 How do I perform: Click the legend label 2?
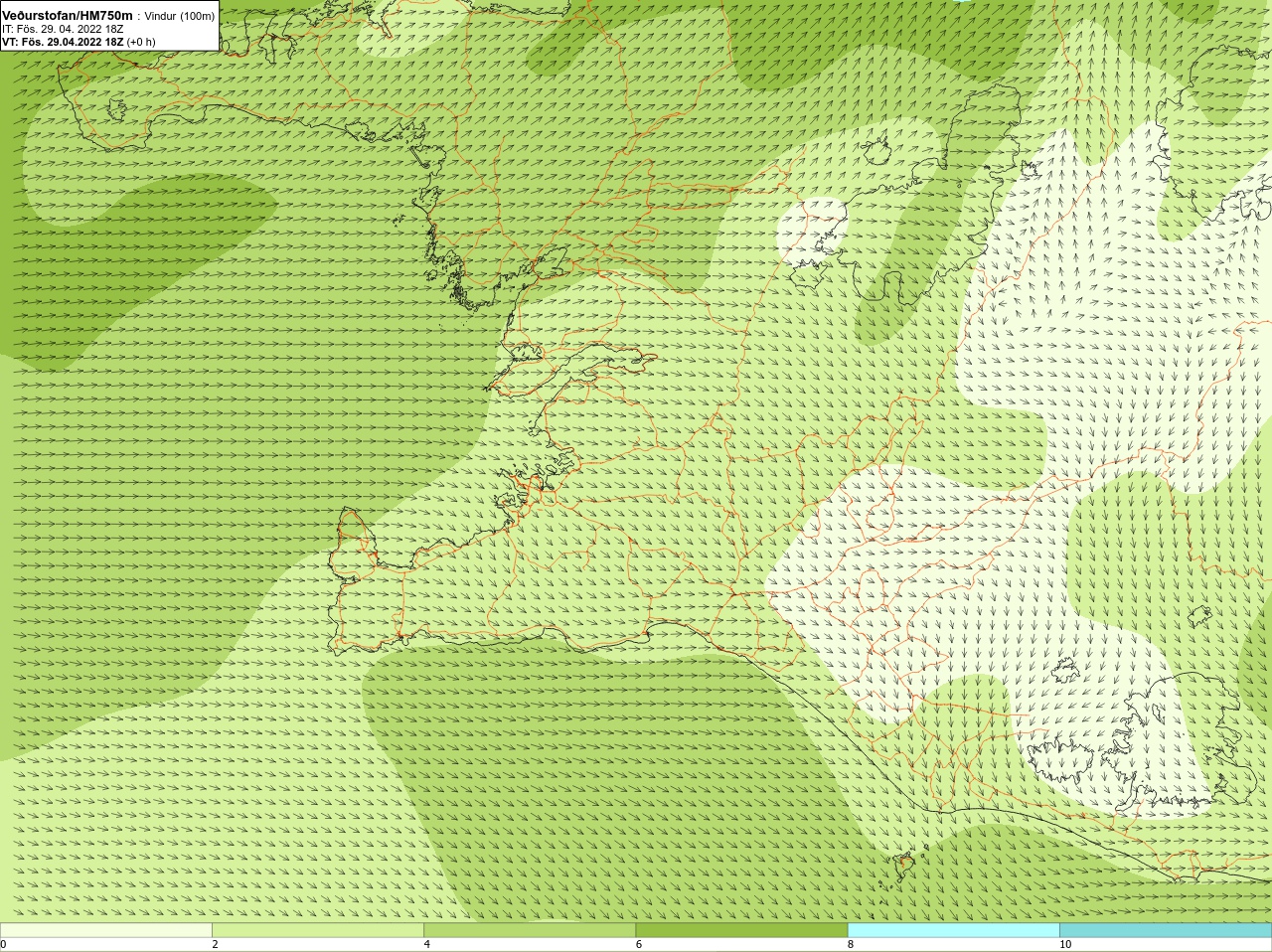215,945
